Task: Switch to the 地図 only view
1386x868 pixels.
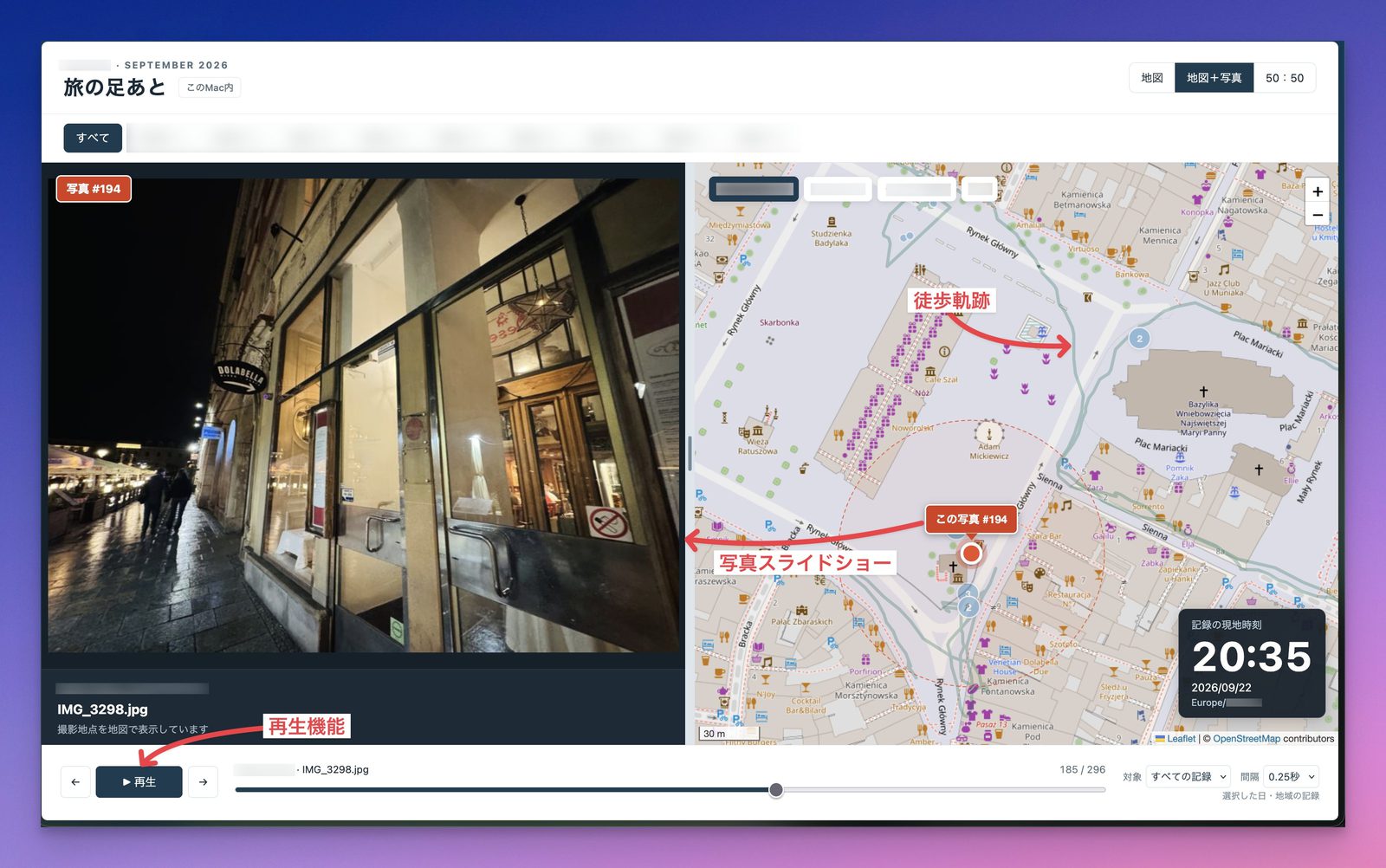Action: pos(1152,78)
